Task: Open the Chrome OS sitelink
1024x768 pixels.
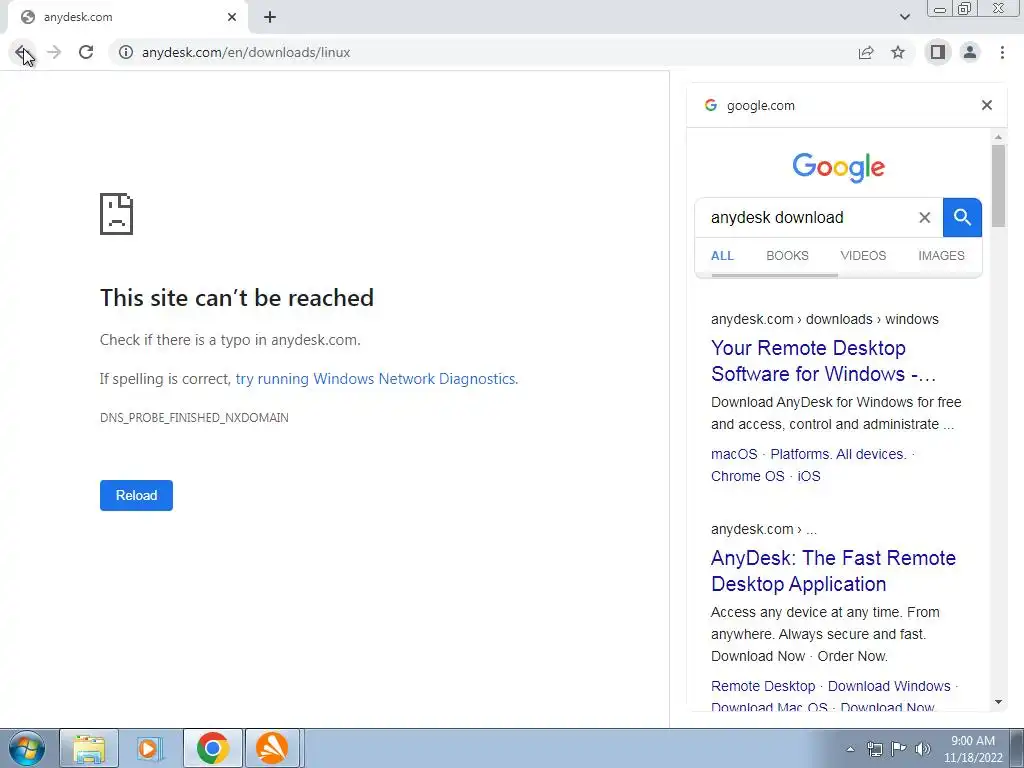Action: [x=748, y=476]
